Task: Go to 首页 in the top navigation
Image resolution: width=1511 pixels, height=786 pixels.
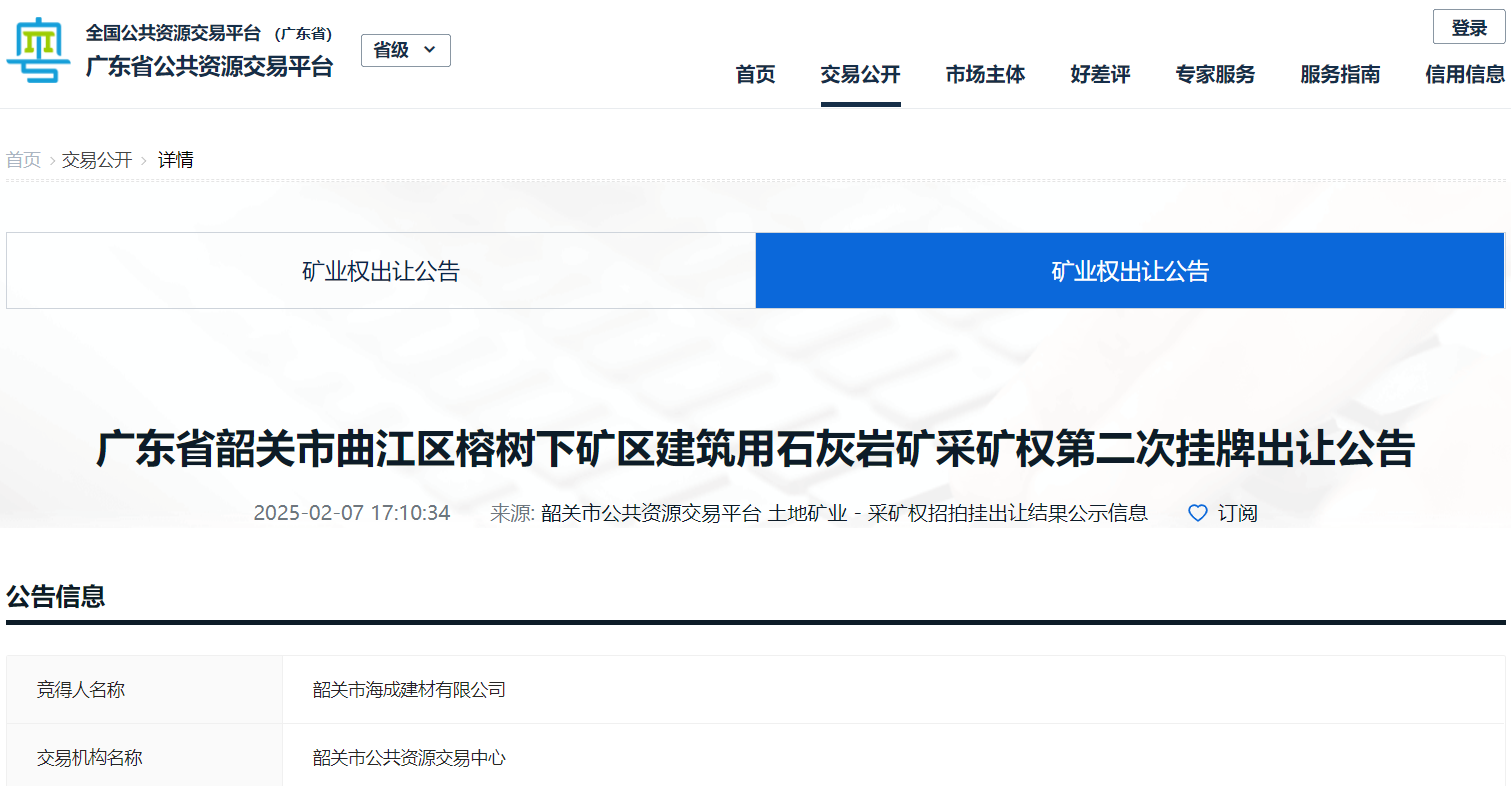Action: point(755,74)
